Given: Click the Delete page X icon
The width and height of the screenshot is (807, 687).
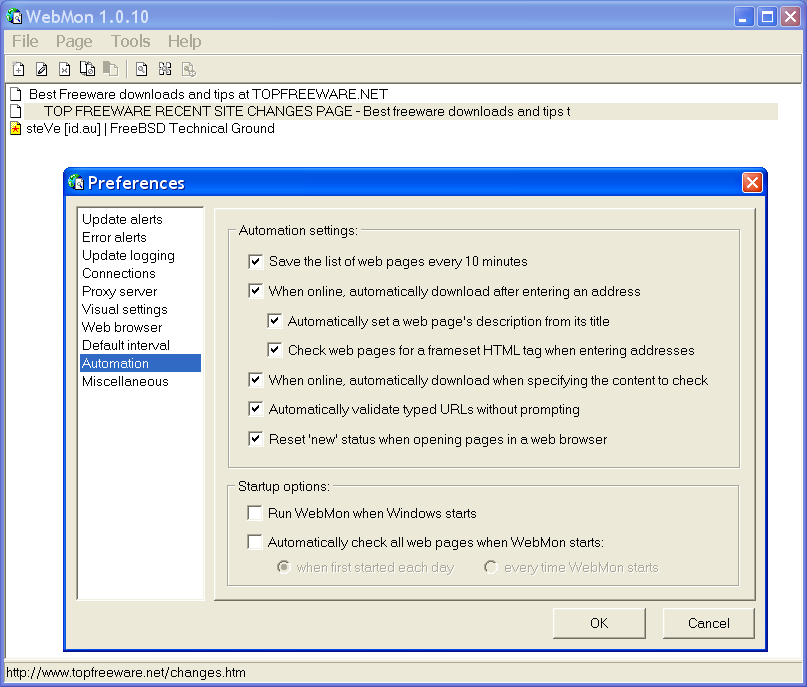Looking at the screenshot, I should [x=64, y=69].
